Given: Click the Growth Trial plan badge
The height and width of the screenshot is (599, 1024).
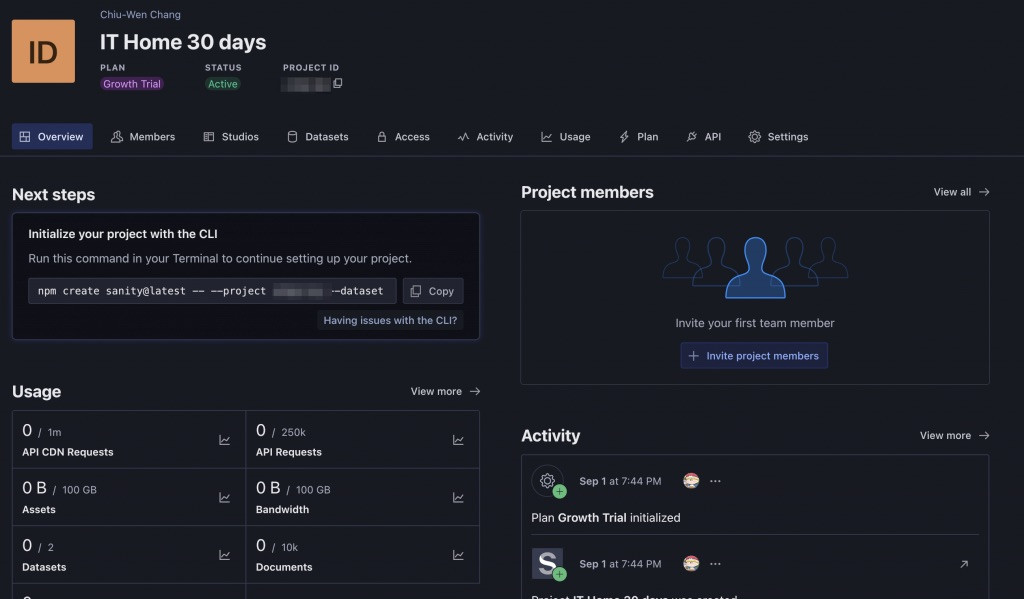Looking at the screenshot, I should [132, 84].
